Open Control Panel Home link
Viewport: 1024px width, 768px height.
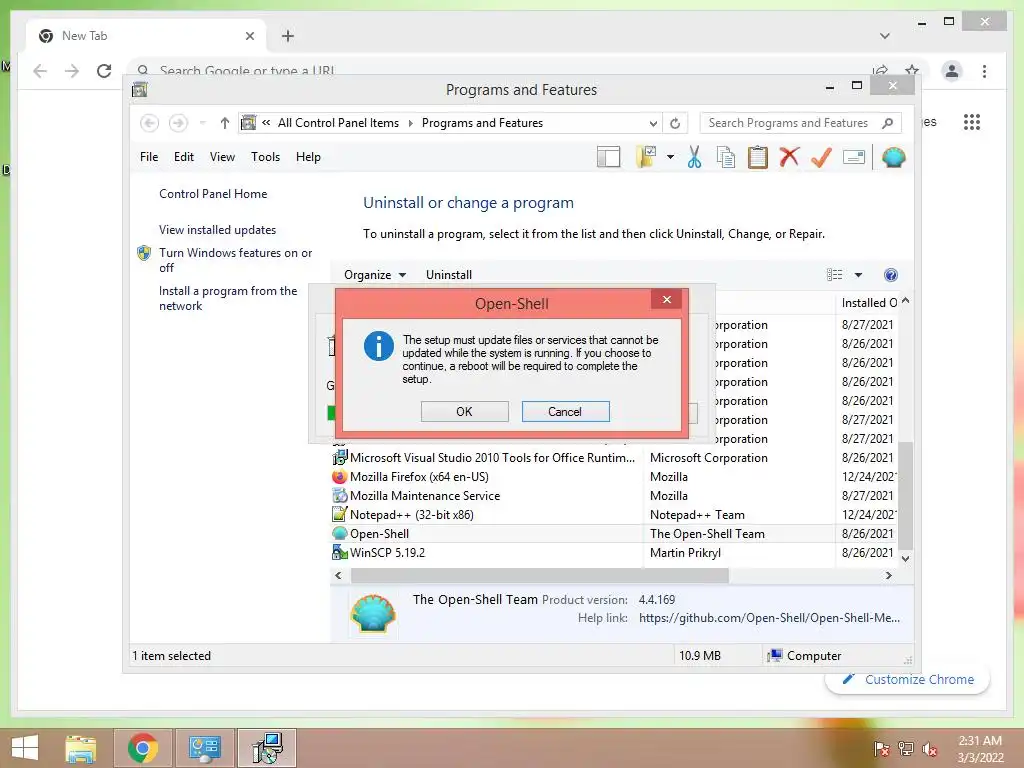coord(213,194)
